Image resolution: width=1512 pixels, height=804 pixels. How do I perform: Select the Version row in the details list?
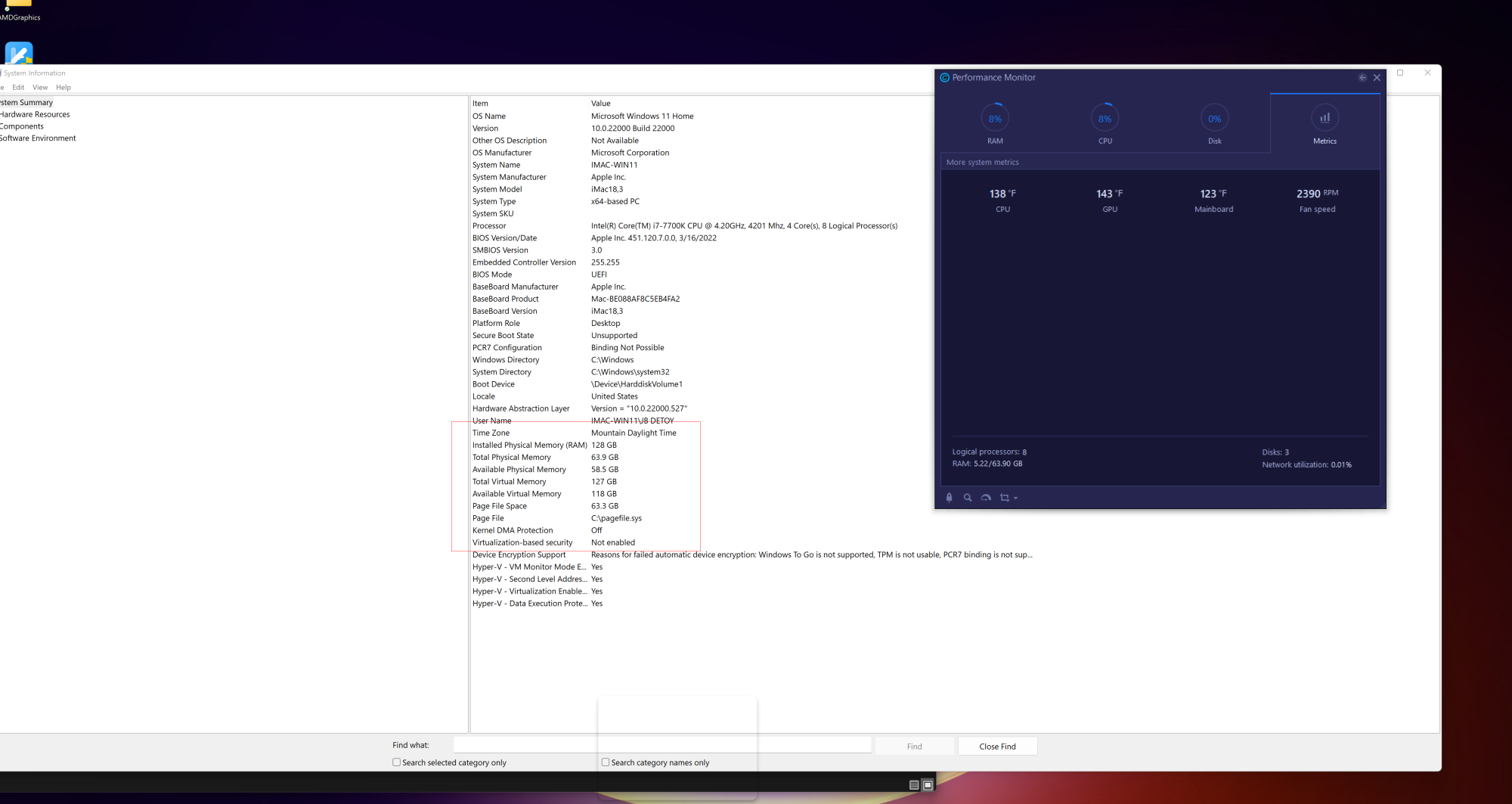[573, 129]
